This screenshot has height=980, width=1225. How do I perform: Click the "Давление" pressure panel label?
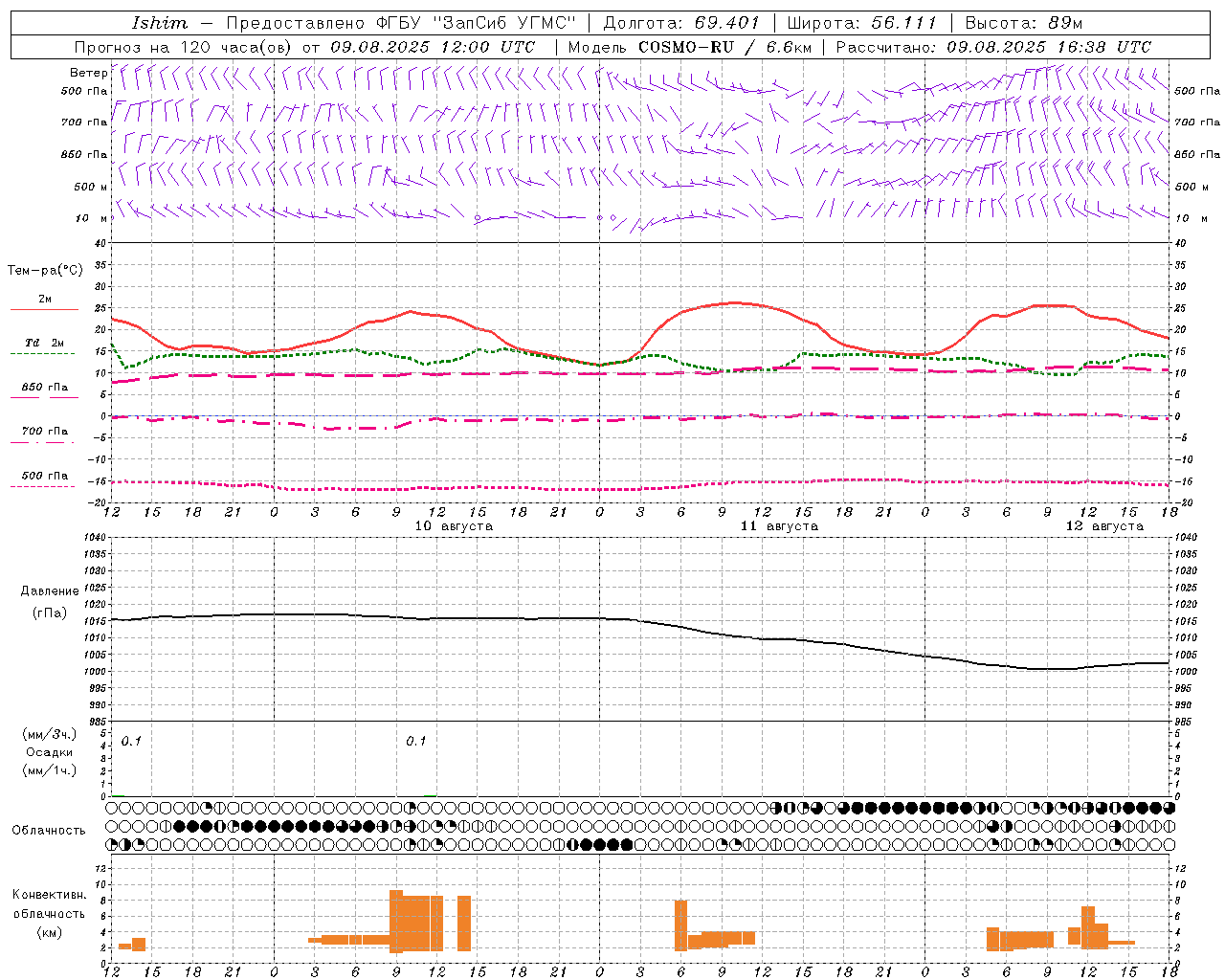coord(50,591)
